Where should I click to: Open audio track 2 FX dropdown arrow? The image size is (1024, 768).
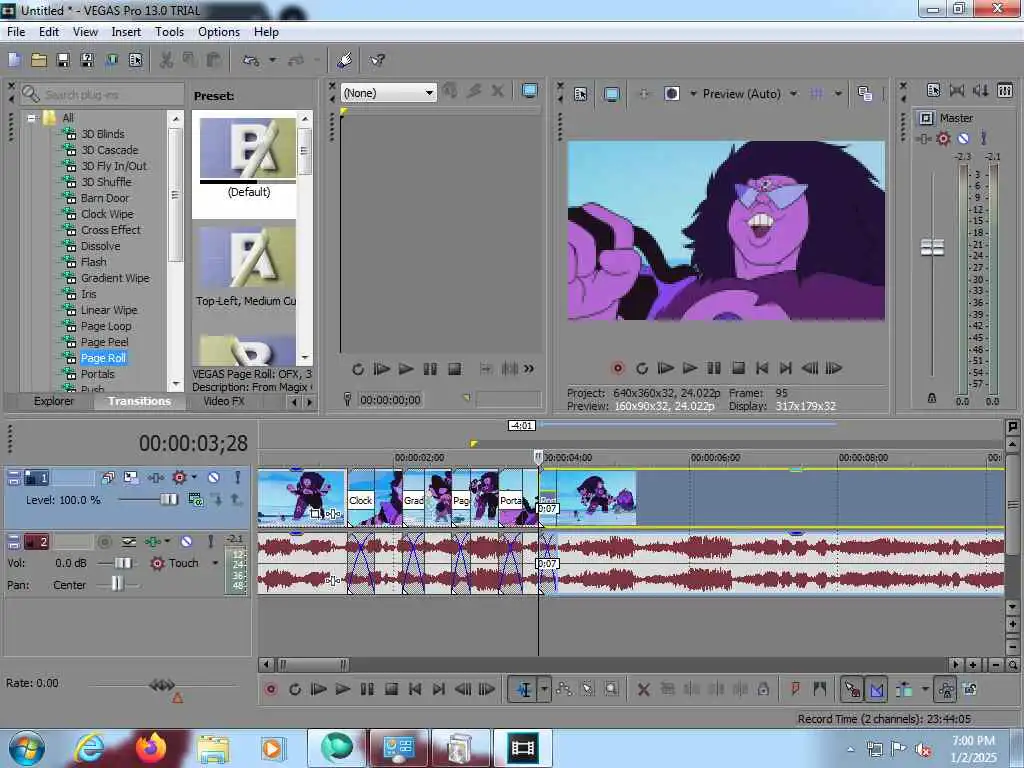click(x=167, y=541)
